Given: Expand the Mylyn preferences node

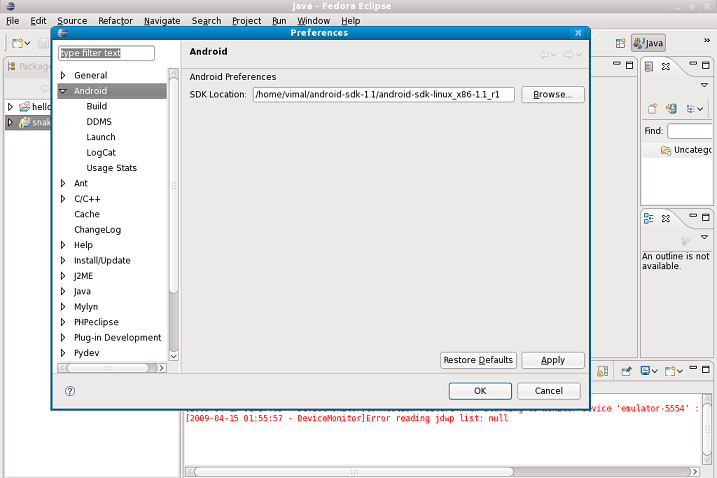Looking at the screenshot, I should [x=63, y=307].
